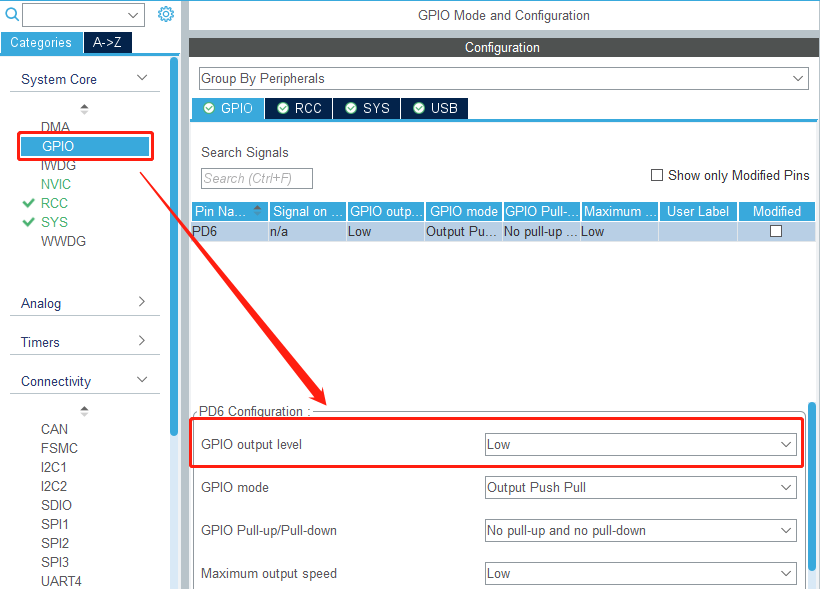Switch to the A->Z tab

click(107, 42)
